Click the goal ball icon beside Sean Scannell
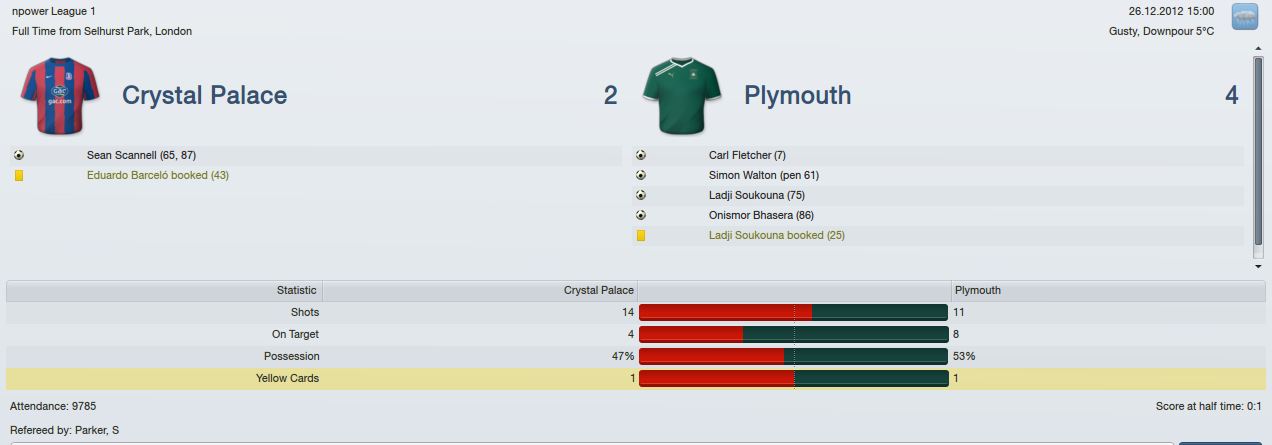Image resolution: width=1272 pixels, height=445 pixels. coord(19,155)
